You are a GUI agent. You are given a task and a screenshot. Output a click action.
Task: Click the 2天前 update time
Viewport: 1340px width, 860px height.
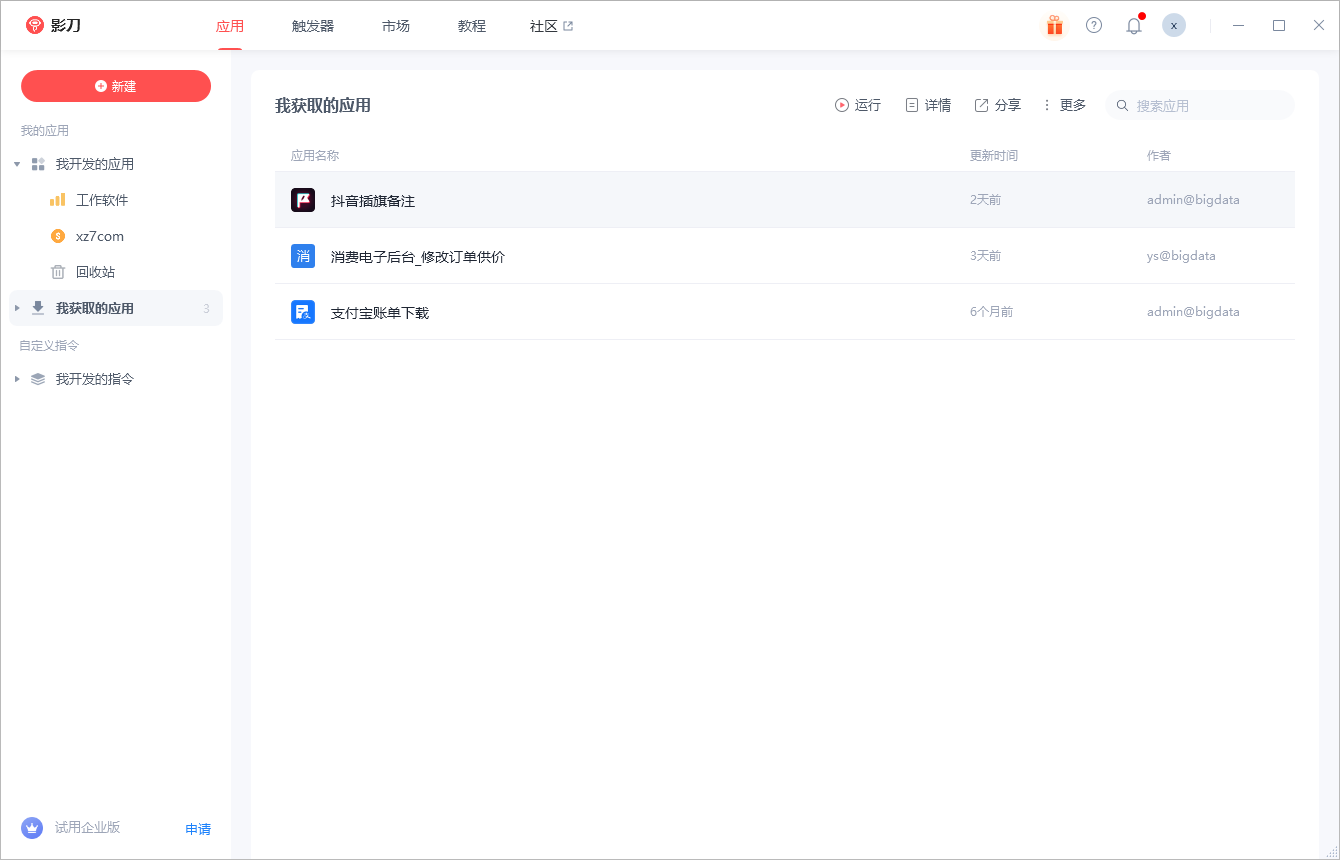tap(985, 200)
